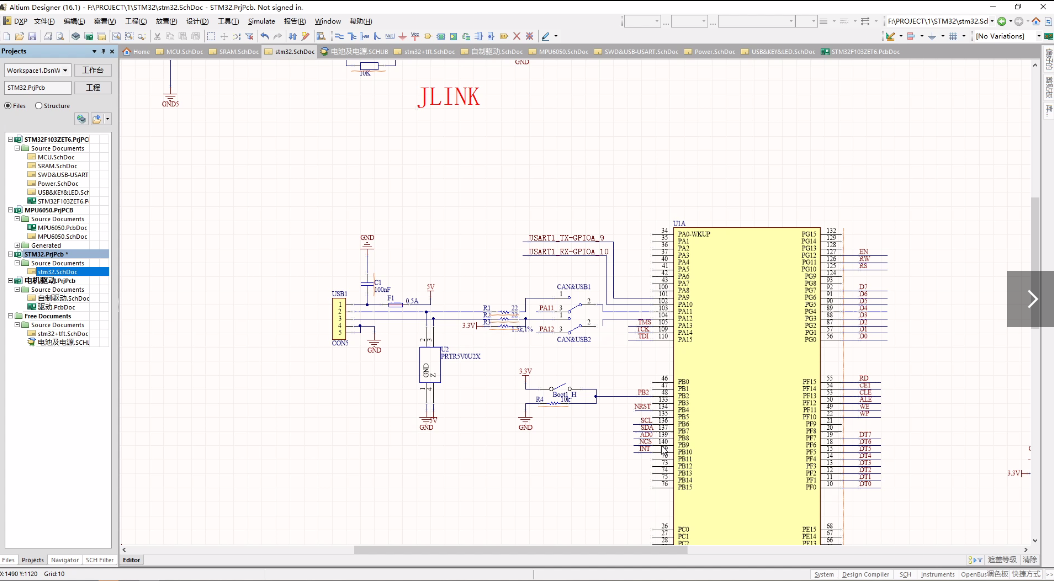Click the 清除 clear button in status bar

click(1029, 559)
